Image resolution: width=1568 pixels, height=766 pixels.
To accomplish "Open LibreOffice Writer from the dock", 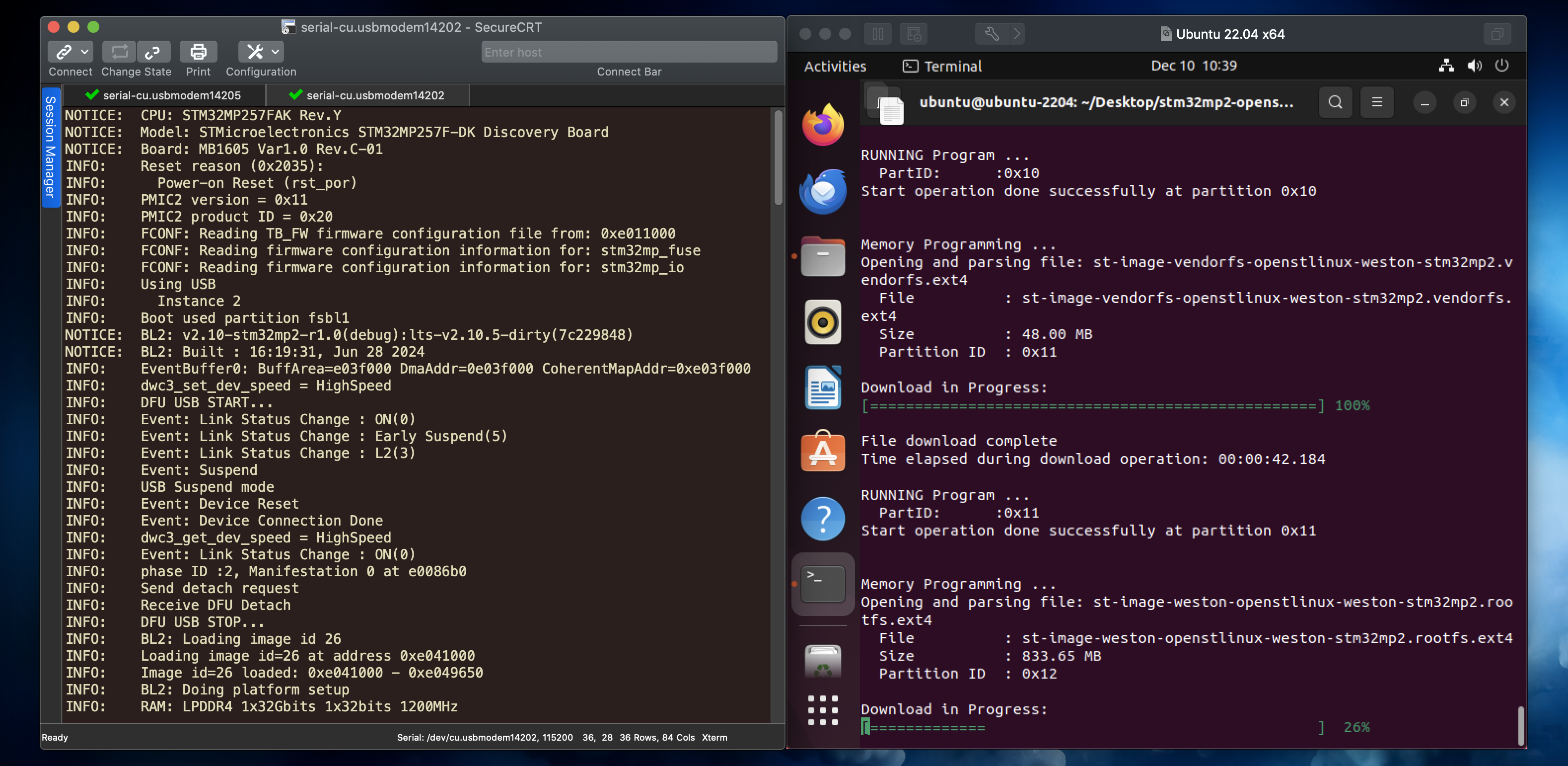I will click(823, 387).
